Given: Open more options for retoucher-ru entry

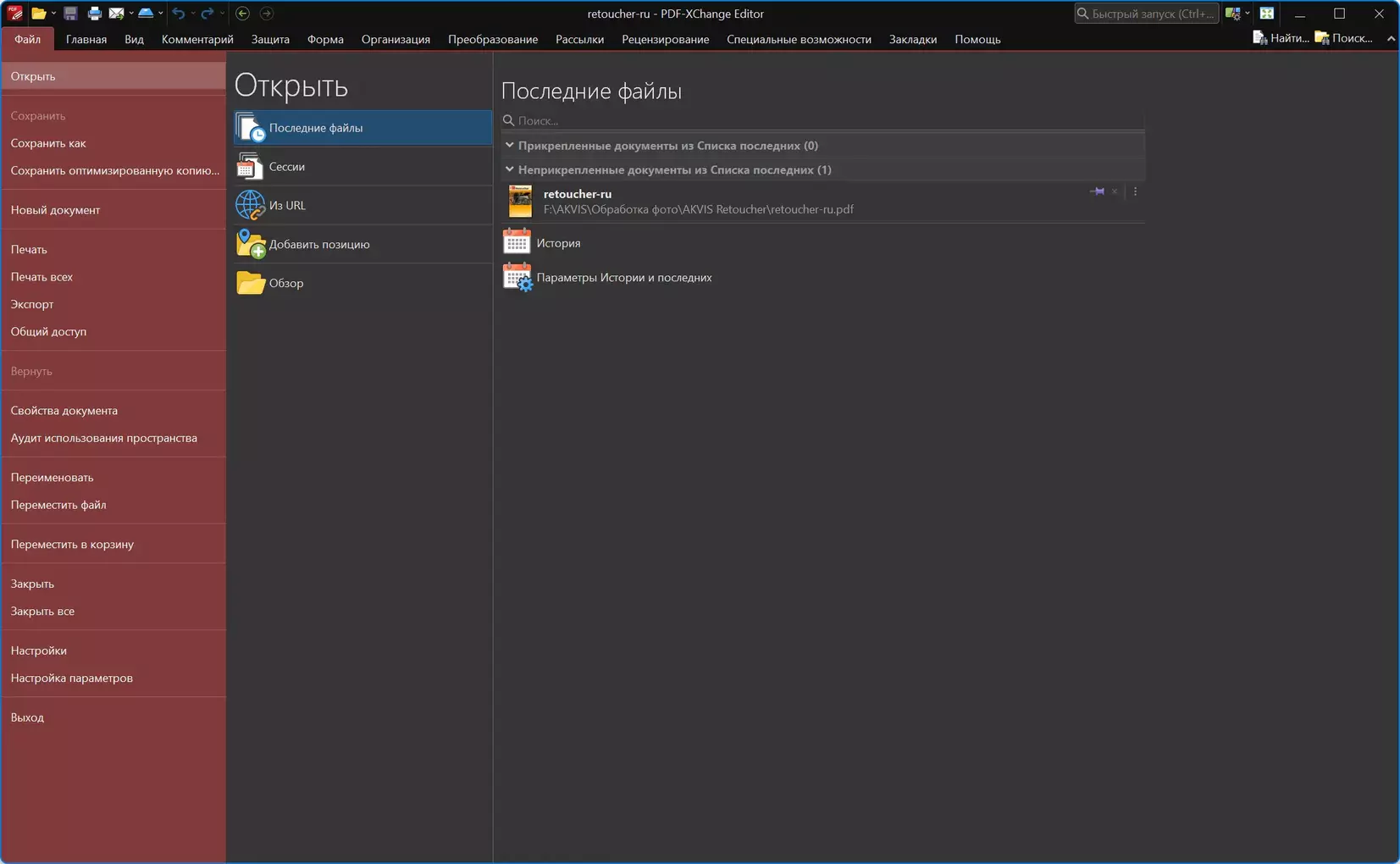Looking at the screenshot, I should (x=1136, y=191).
